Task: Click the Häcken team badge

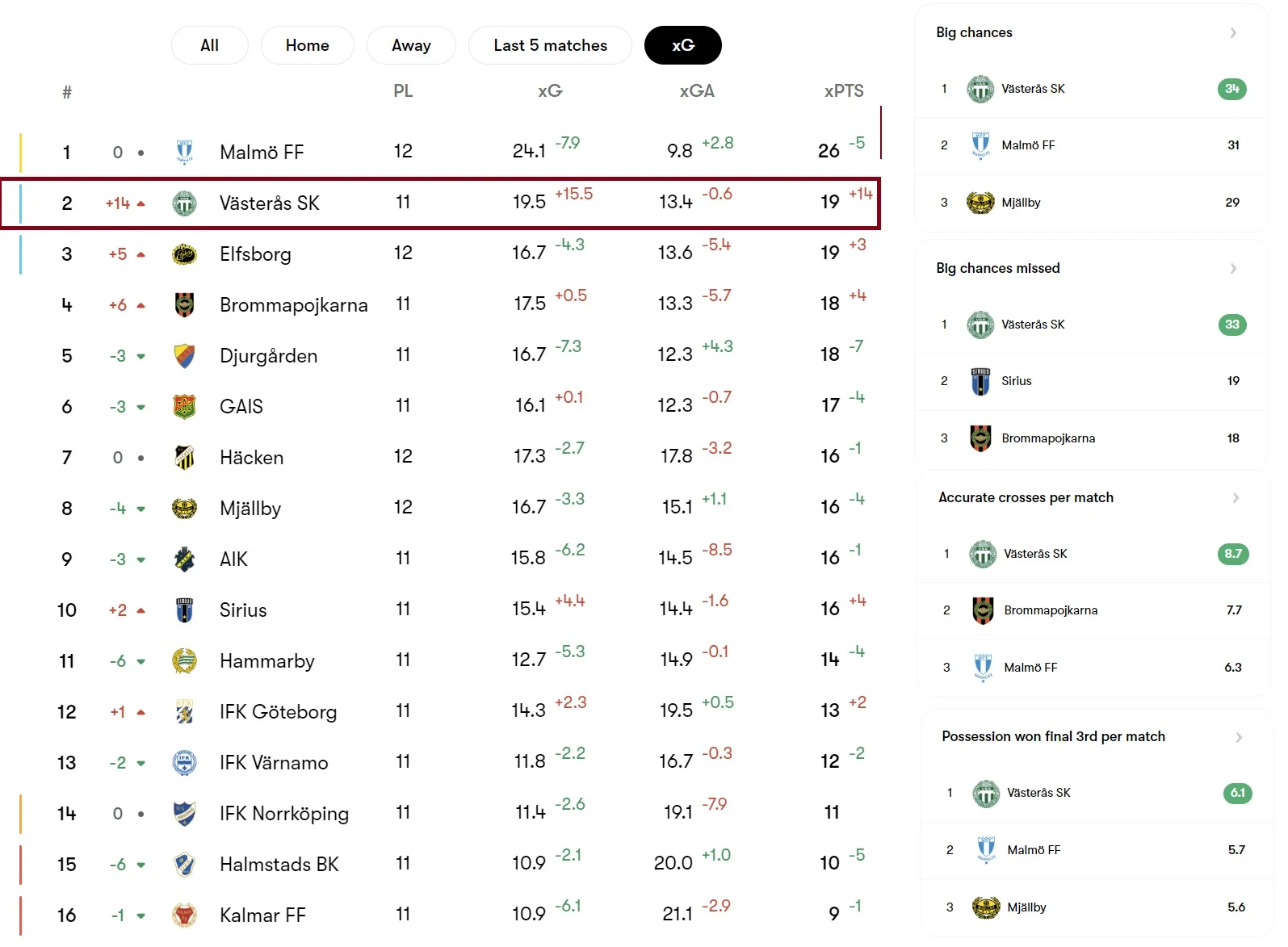Action: tap(184, 458)
